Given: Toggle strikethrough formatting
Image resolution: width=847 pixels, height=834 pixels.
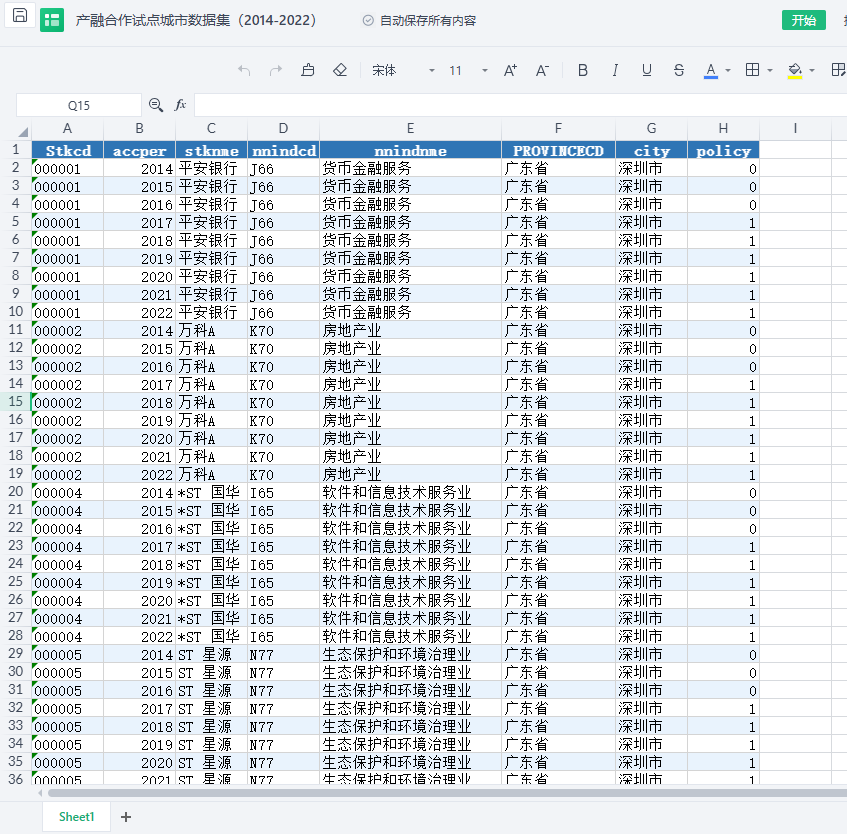Looking at the screenshot, I should [x=679, y=70].
